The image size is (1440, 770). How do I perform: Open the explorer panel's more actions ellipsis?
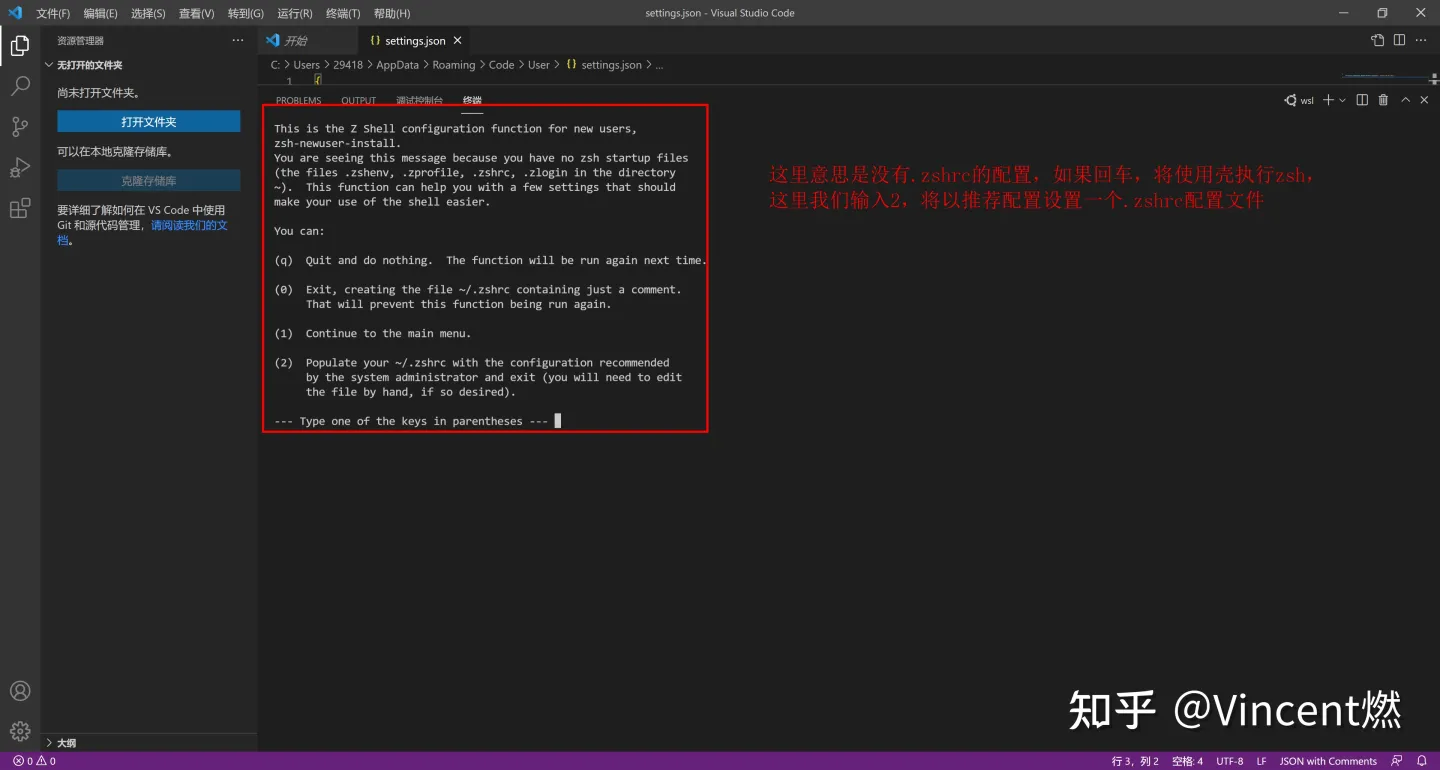click(238, 41)
